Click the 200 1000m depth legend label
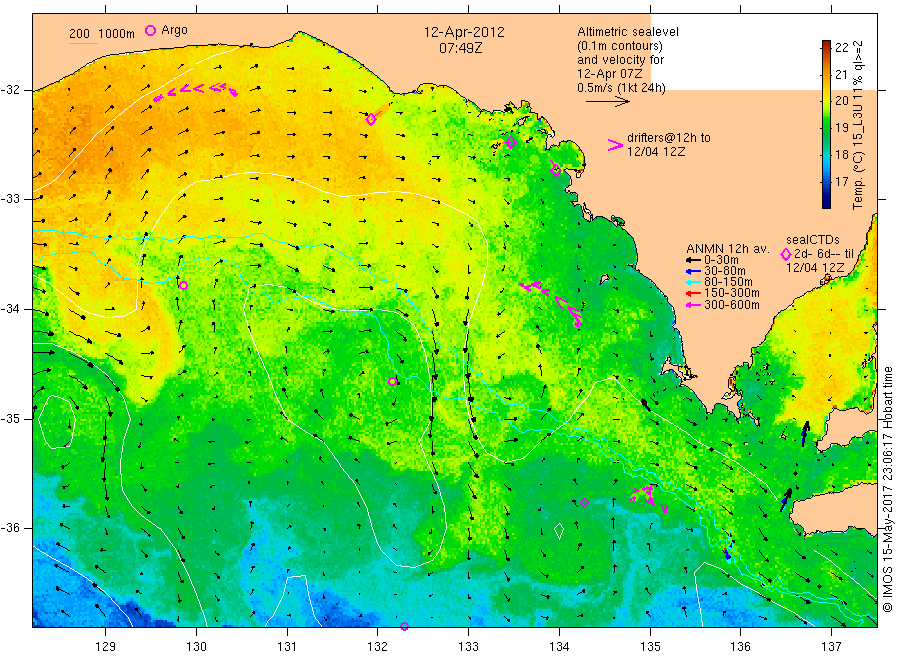 point(102,33)
